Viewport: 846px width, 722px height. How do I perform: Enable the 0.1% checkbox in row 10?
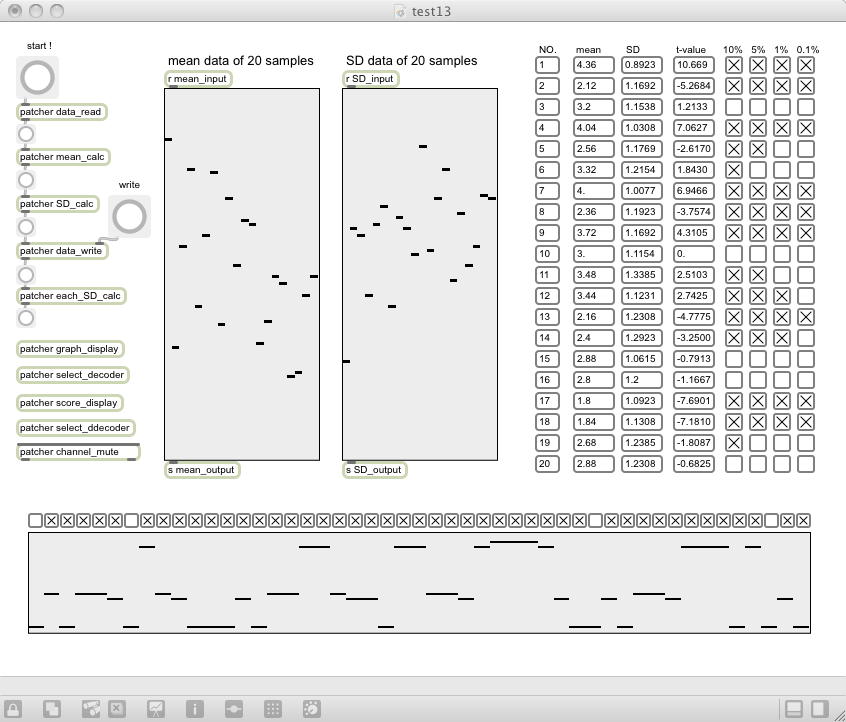point(806,254)
